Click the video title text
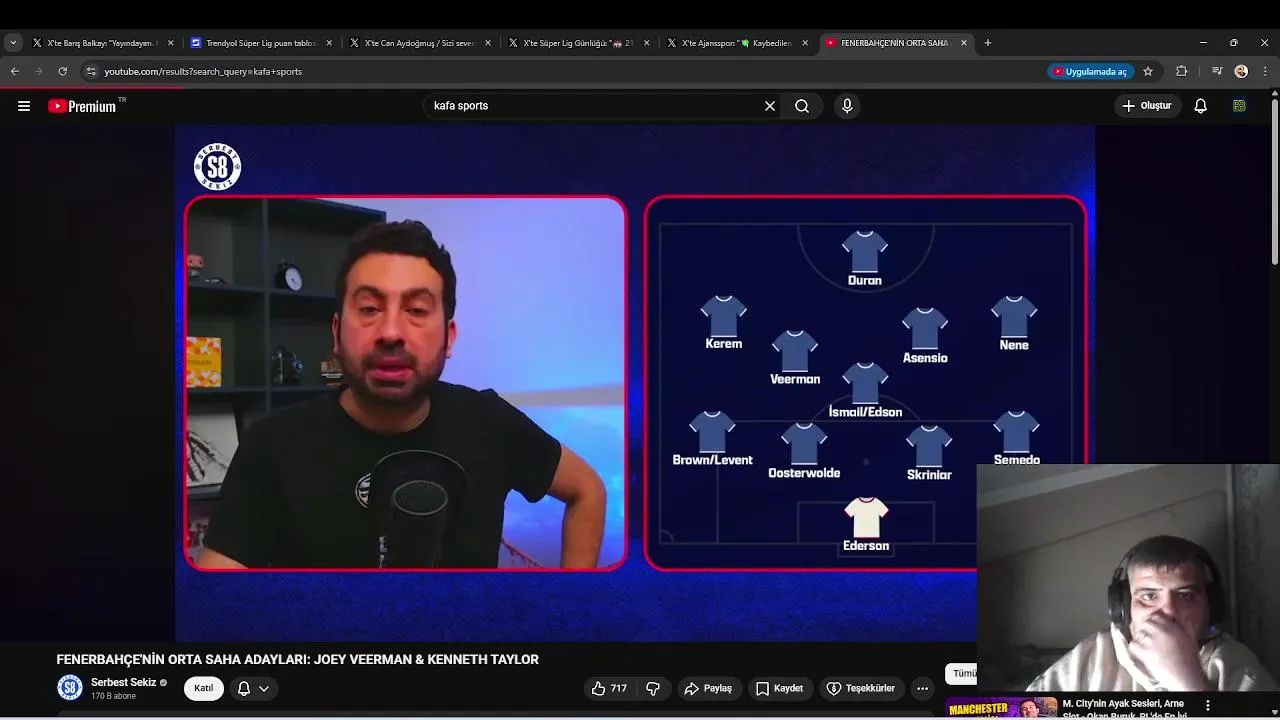This screenshot has width=1280, height=720. coord(297,659)
